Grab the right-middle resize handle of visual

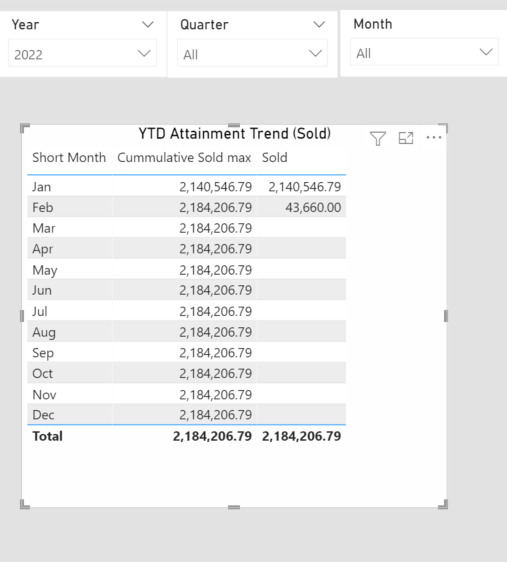446,316
